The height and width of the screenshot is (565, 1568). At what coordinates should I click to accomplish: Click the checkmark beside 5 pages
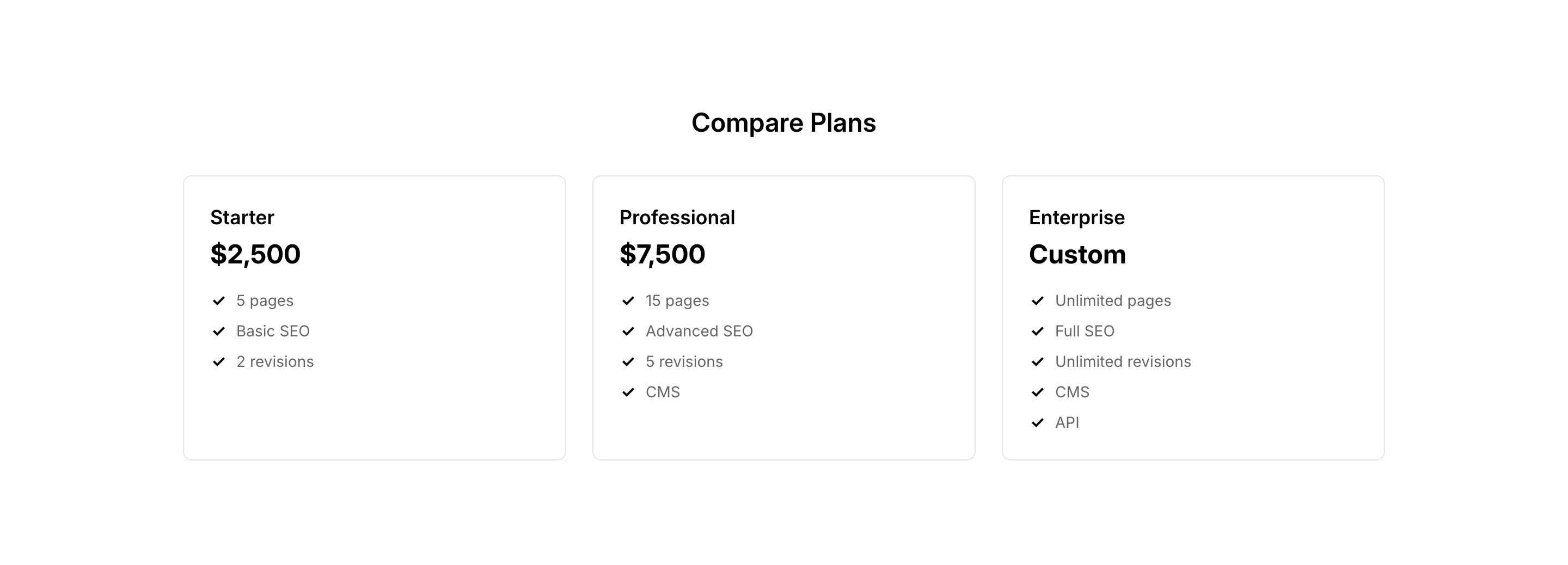[218, 301]
